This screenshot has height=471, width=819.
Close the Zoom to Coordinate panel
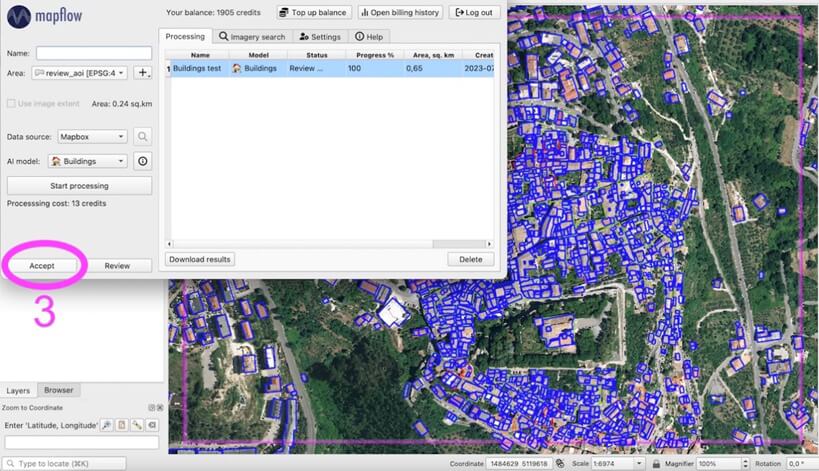point(158,407)
